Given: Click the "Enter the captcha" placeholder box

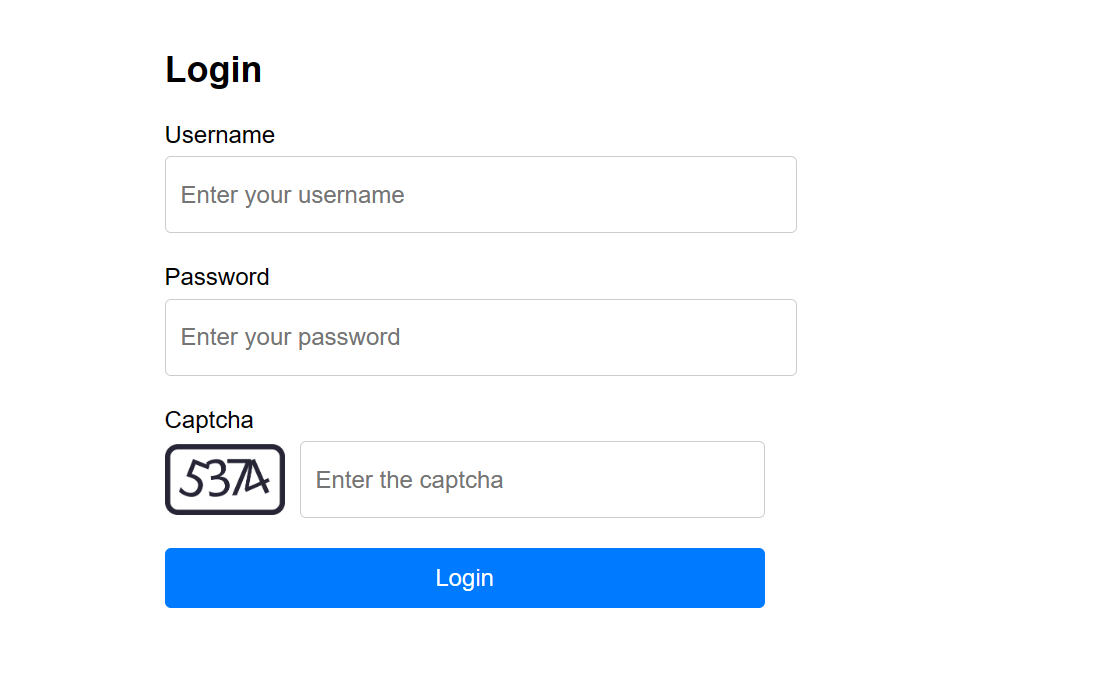Looking at the screenshot, I should (532, 480).
